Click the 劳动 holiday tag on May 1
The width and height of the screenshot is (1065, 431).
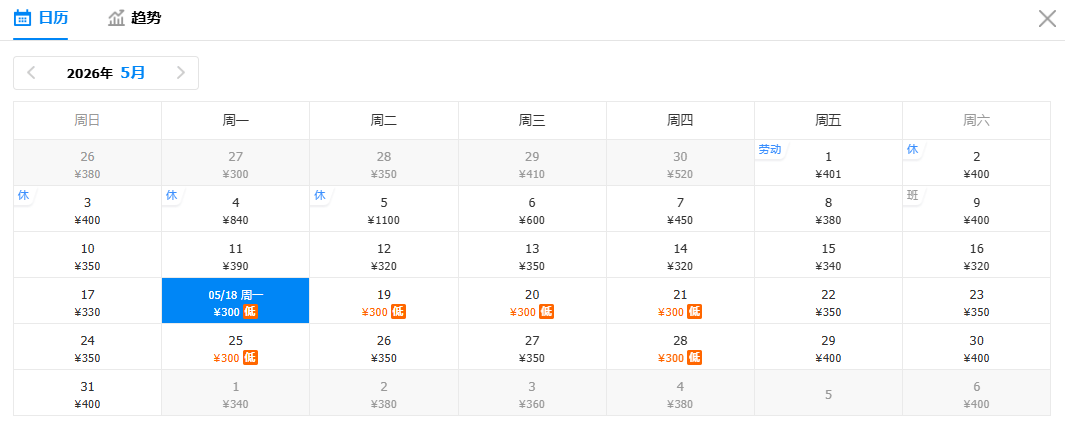[x=769, y=149]
